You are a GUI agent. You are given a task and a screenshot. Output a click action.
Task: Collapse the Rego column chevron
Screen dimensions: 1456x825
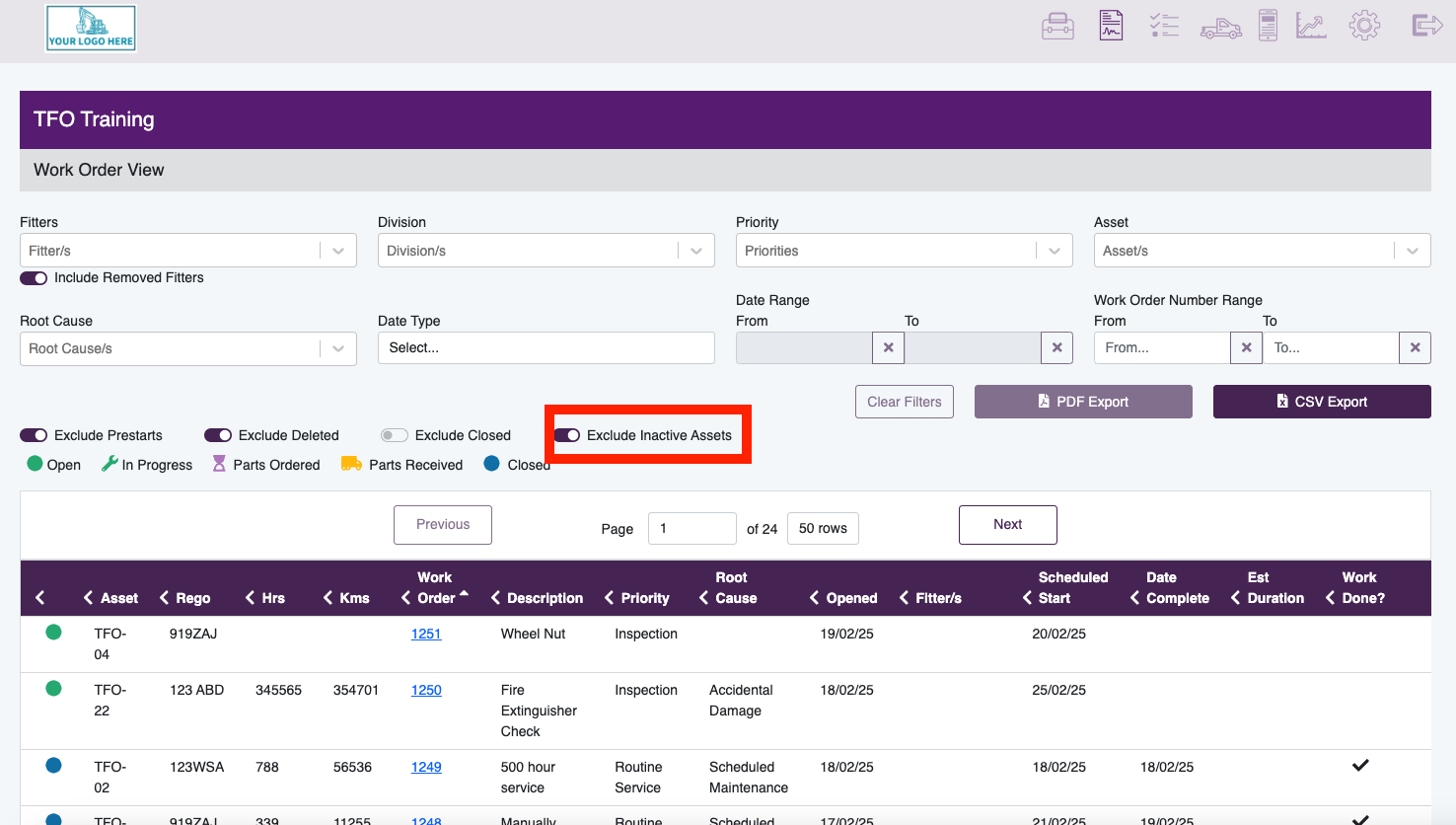pyautogui.click(x=165, y=598)
